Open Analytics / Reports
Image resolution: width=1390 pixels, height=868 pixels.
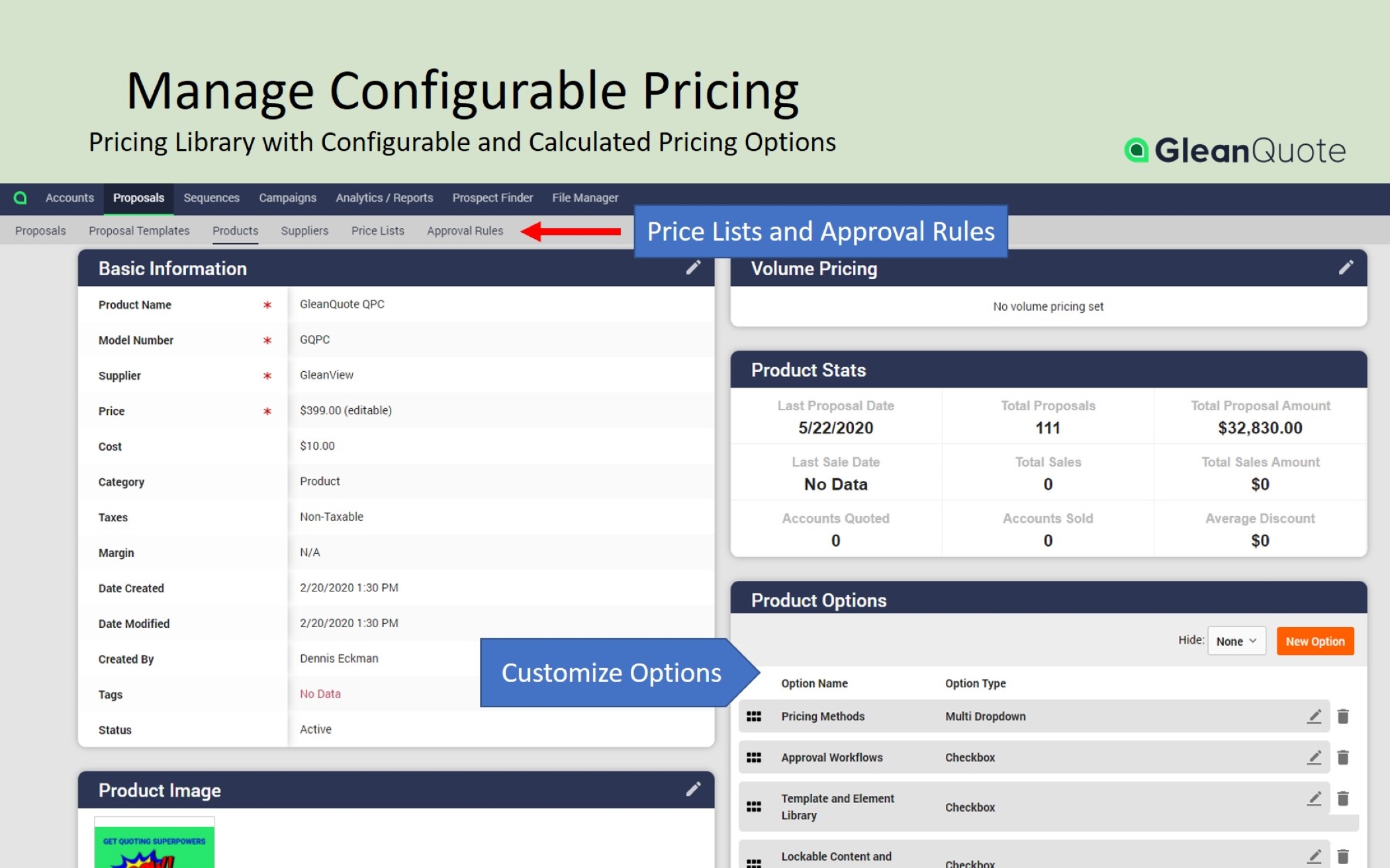pos(384,197)
